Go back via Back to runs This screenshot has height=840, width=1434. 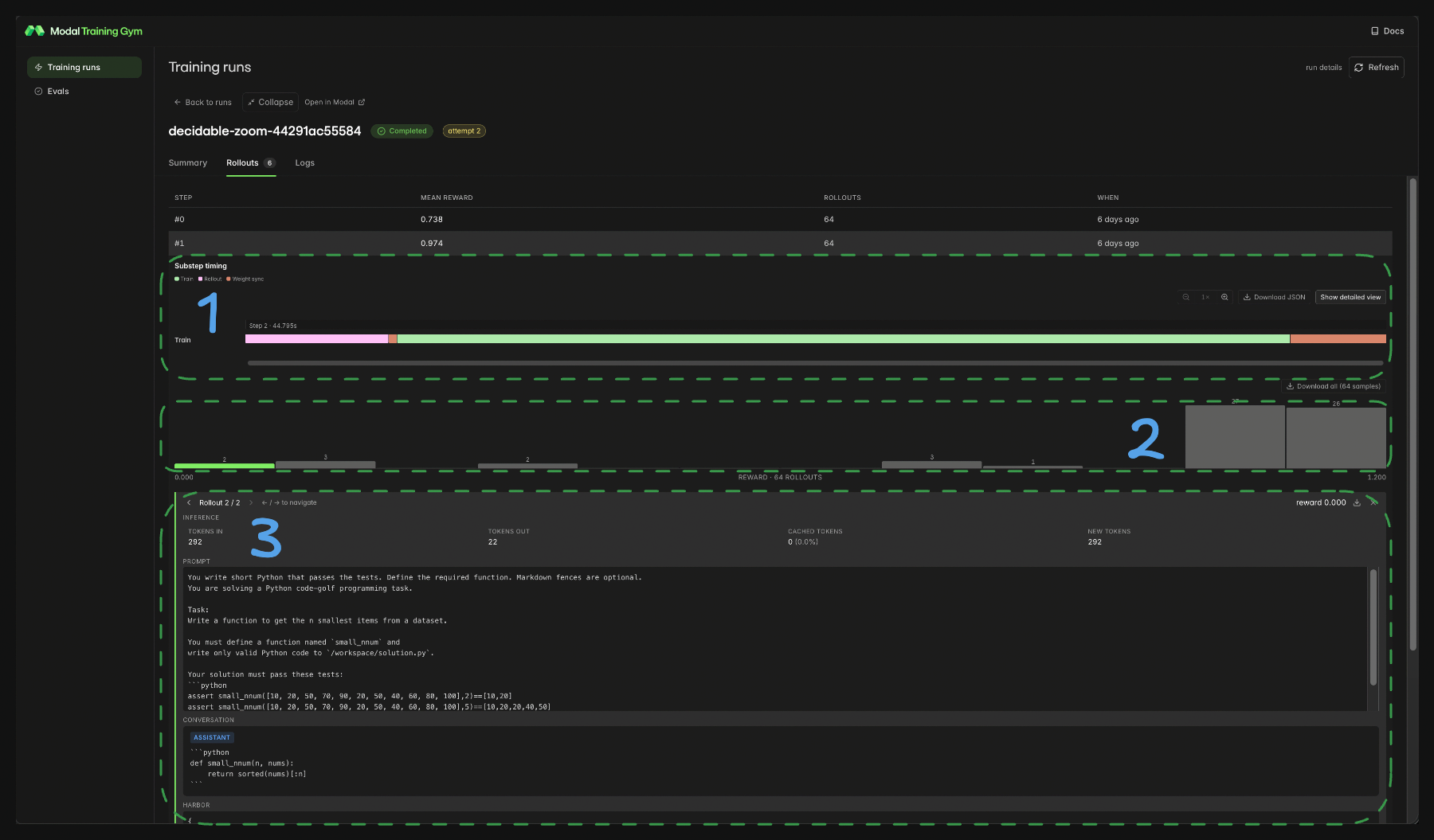[x=202, y=102]
